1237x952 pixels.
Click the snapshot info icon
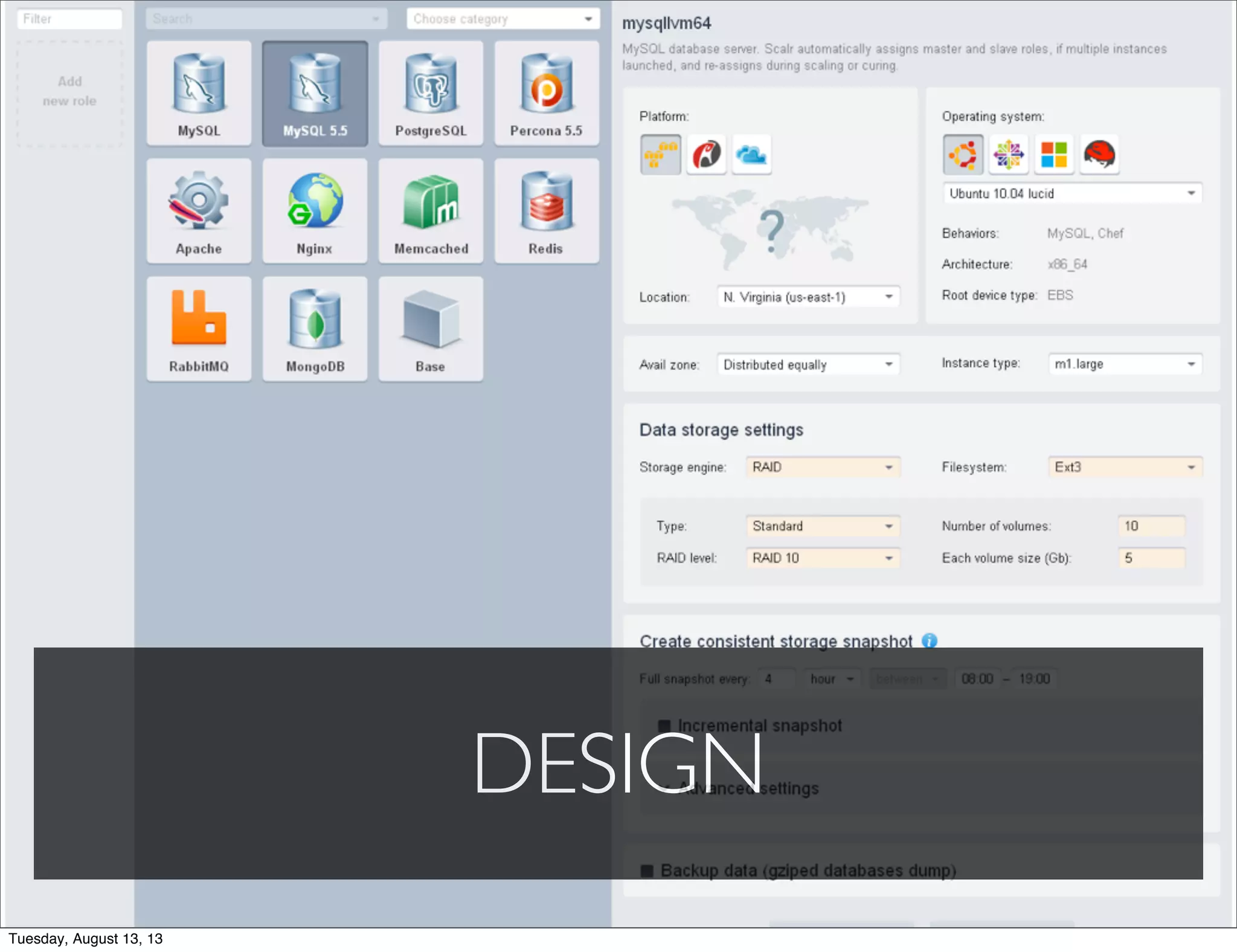930,640
